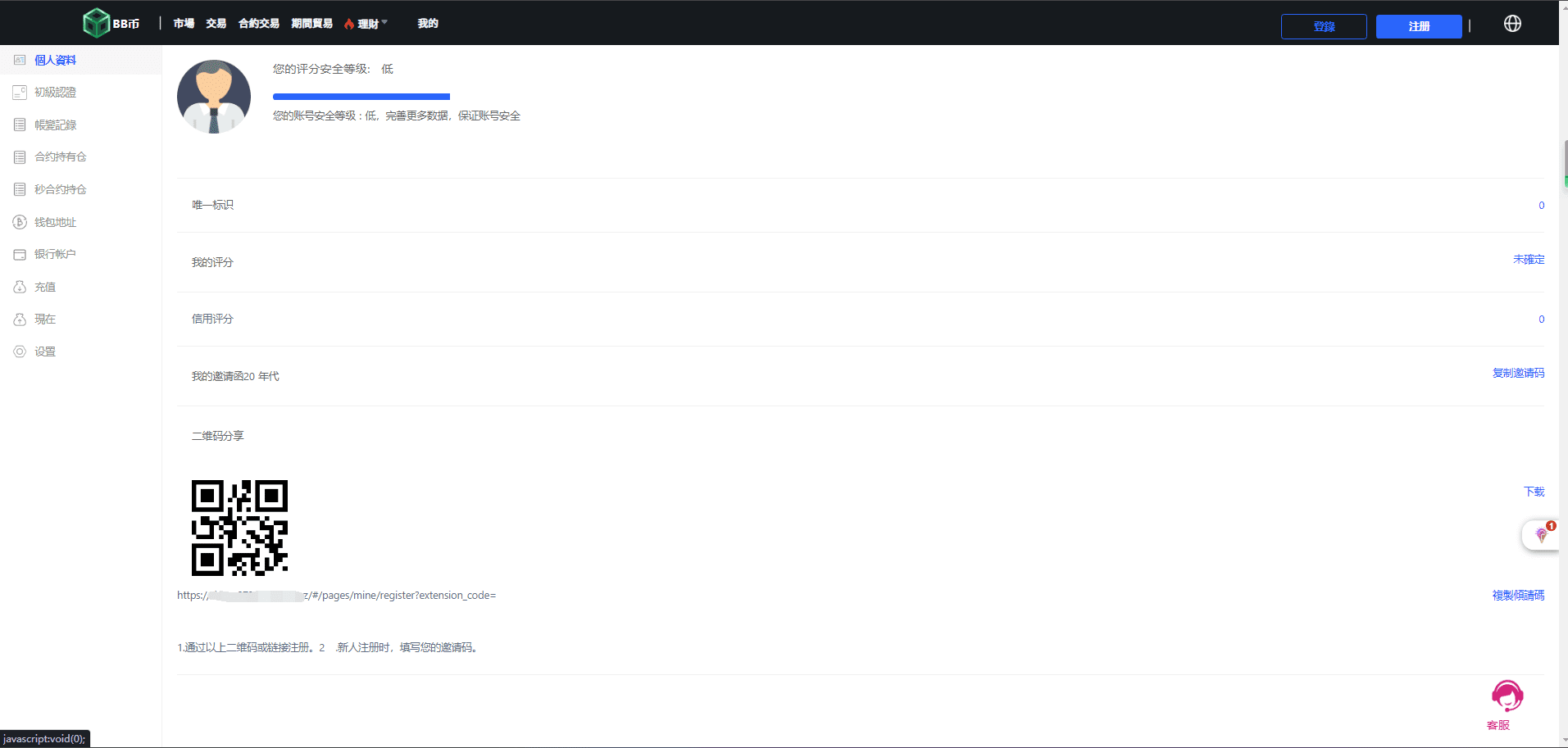
Task: Click the floating chat widget with notification badge
Action: [1541, 535]
